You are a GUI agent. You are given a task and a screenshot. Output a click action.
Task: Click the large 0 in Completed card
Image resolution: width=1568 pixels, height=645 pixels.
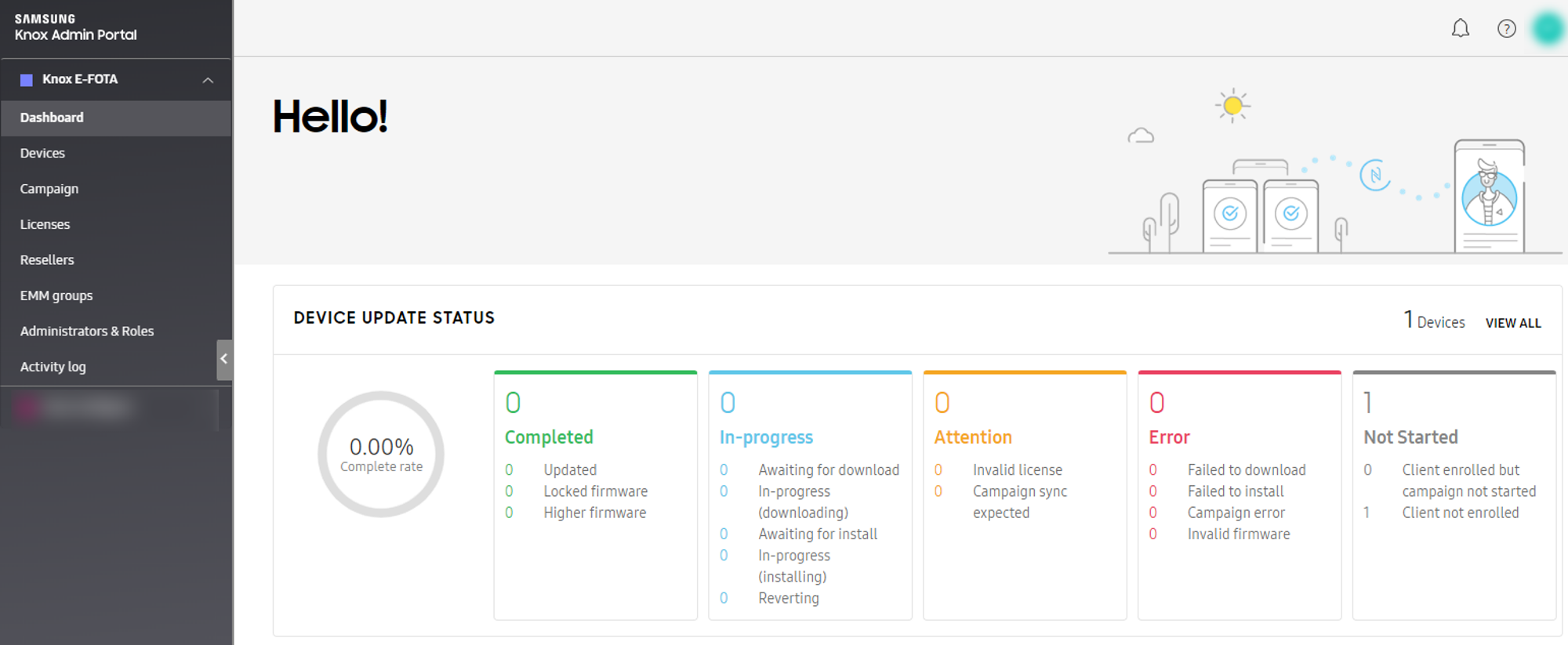pyautogui.click(x=513, y=403)
